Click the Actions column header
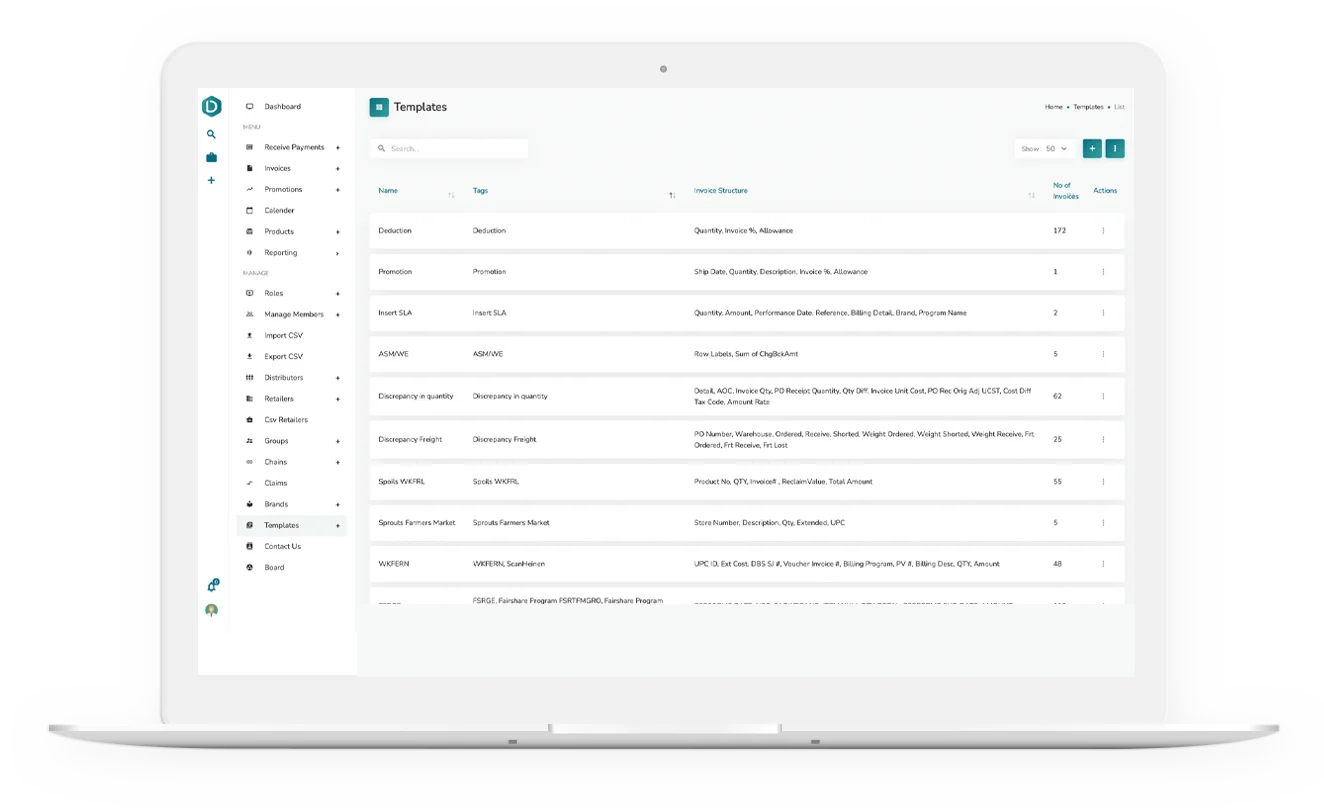Screen dimensions: 1324x808 (x=1105, y=190)
